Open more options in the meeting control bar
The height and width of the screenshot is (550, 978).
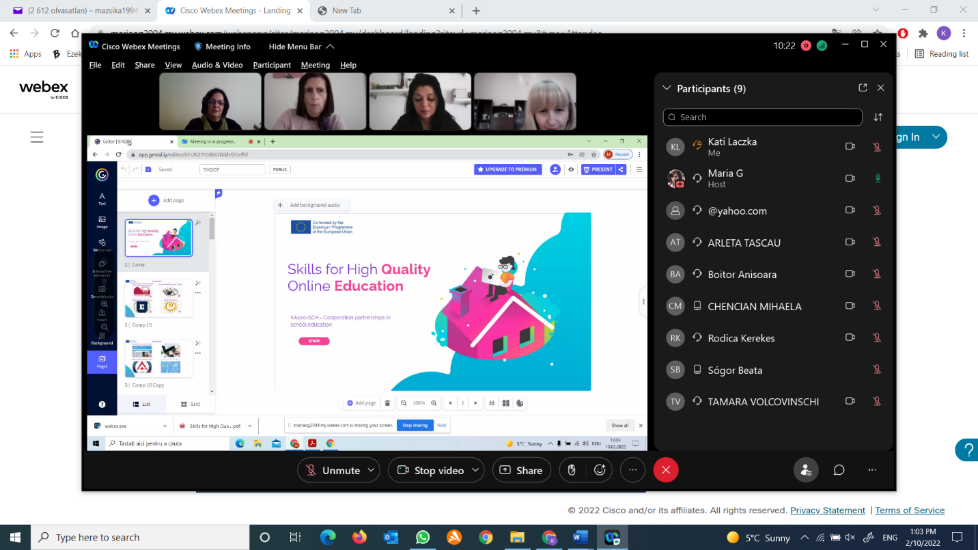(632, 470)
